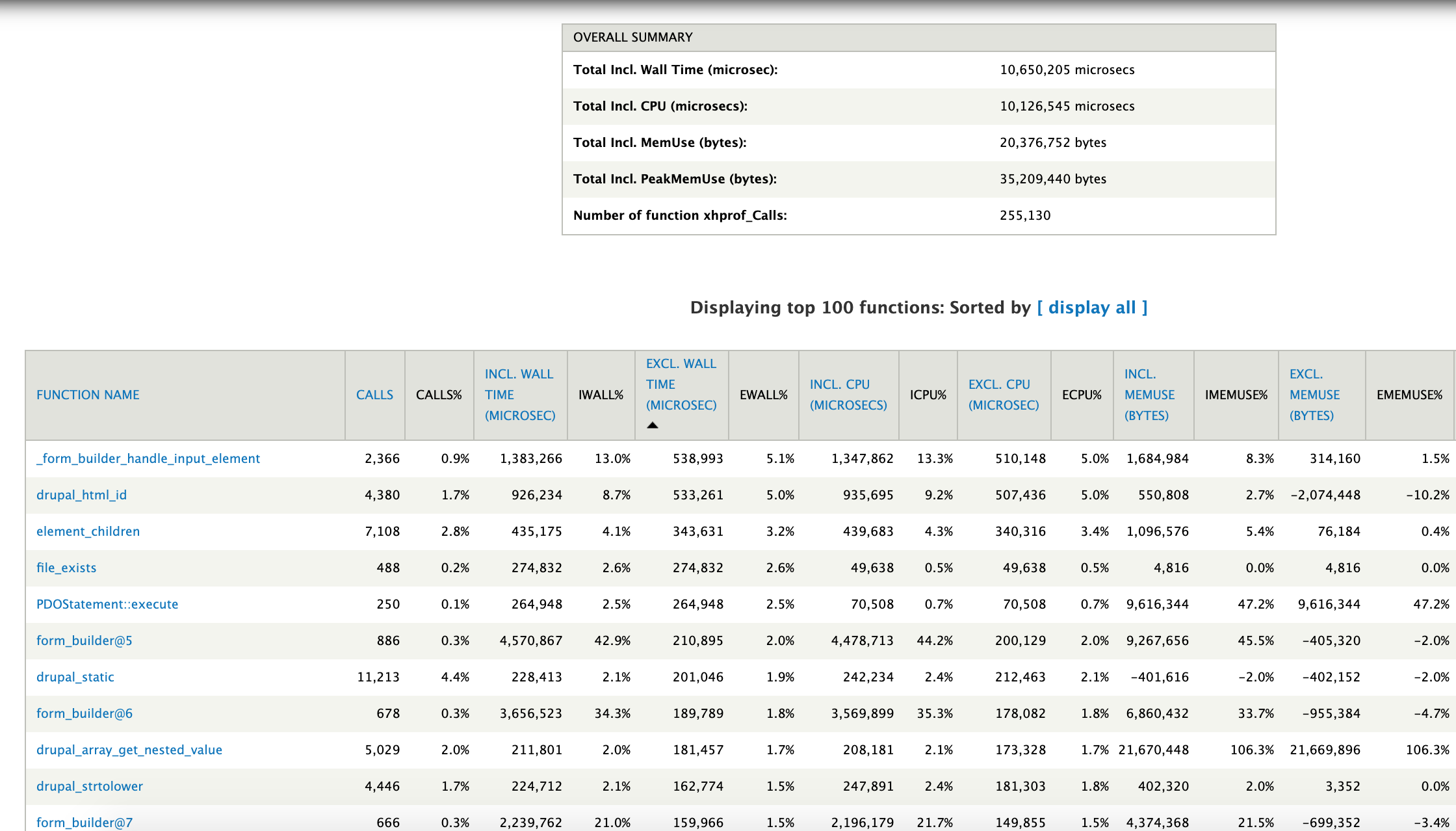Sort by Incl. MemUse (bytes) header
Viewport: 1456px width, 831px height.
click(x=1149, y=395)
